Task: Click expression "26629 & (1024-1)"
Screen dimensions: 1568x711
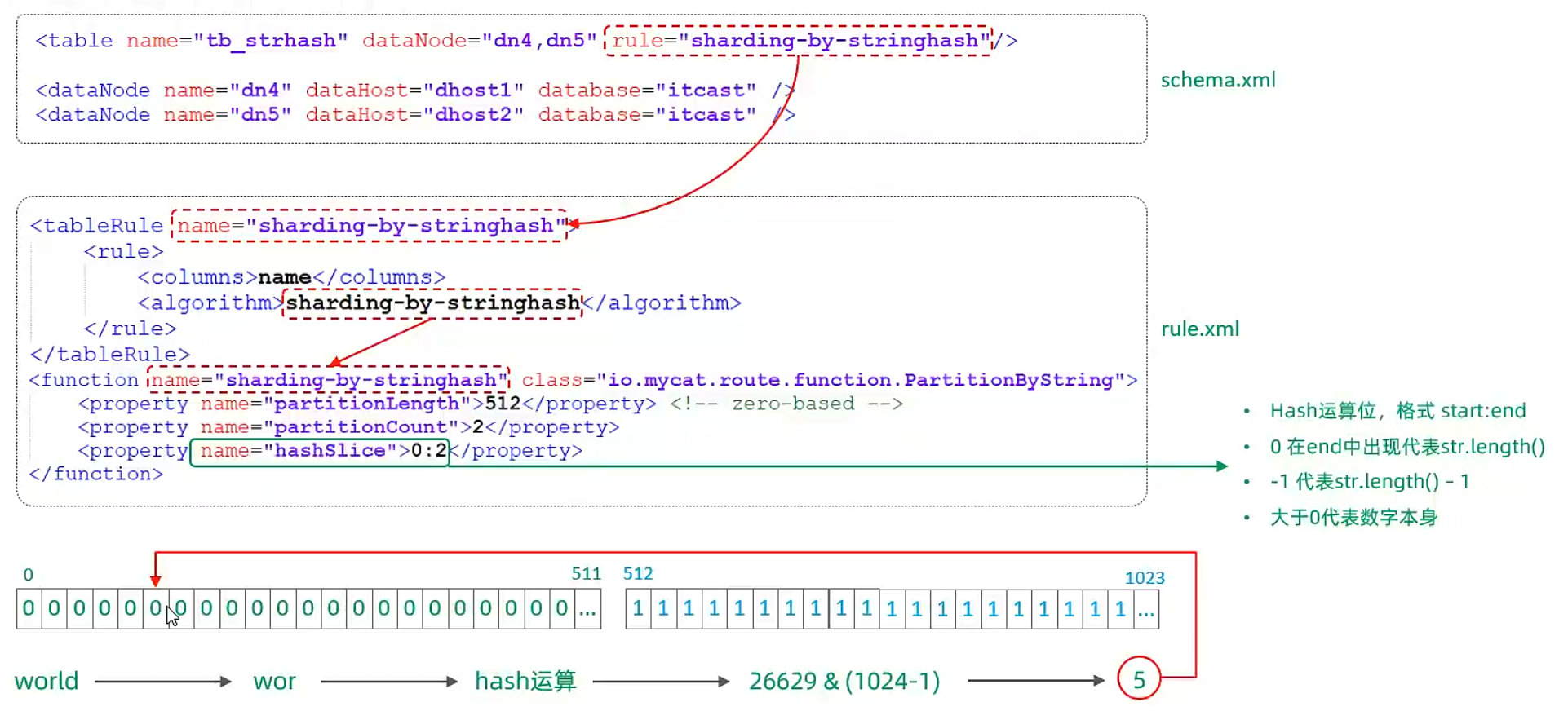Action: click(x=844, y=681)
